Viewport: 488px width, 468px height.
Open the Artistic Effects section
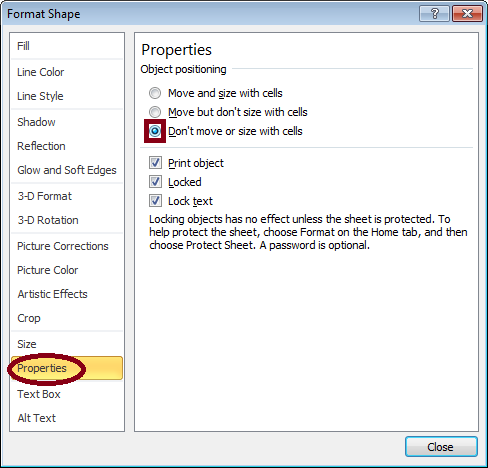(x=67, y=294)
